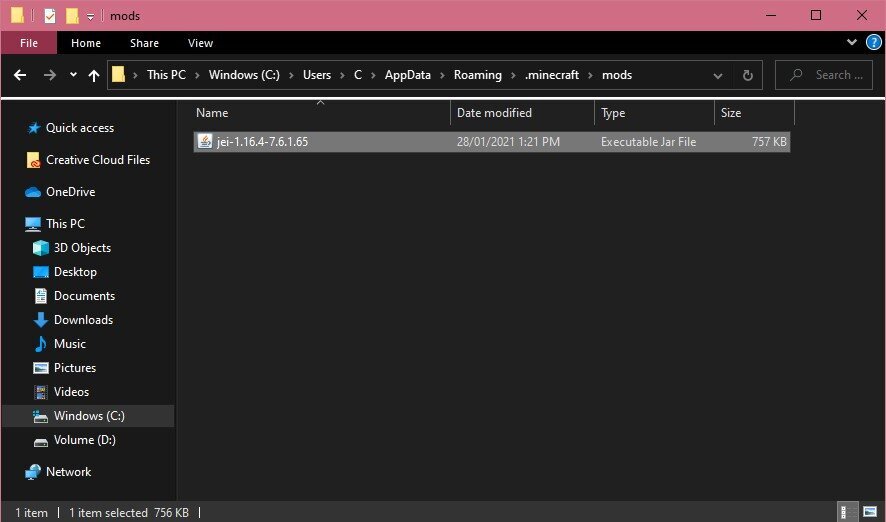
Task: Click the Java jar icon of jei file
Action: 205,141
